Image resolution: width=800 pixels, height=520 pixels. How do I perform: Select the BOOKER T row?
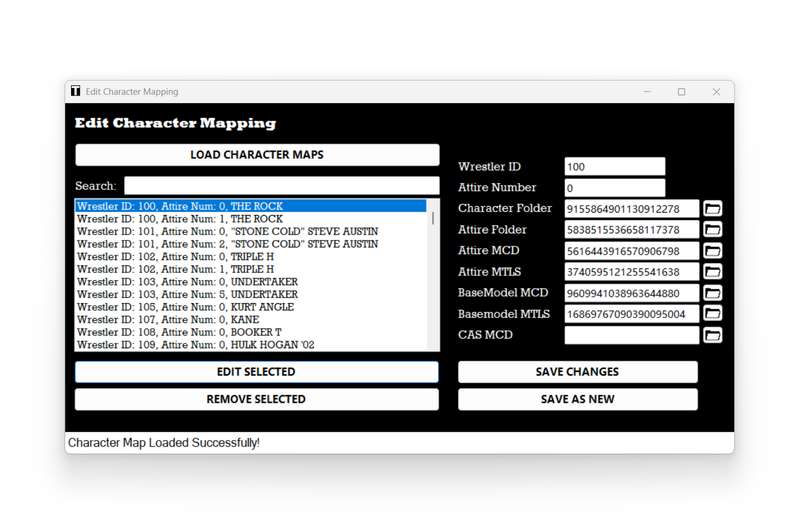[251, 332]
